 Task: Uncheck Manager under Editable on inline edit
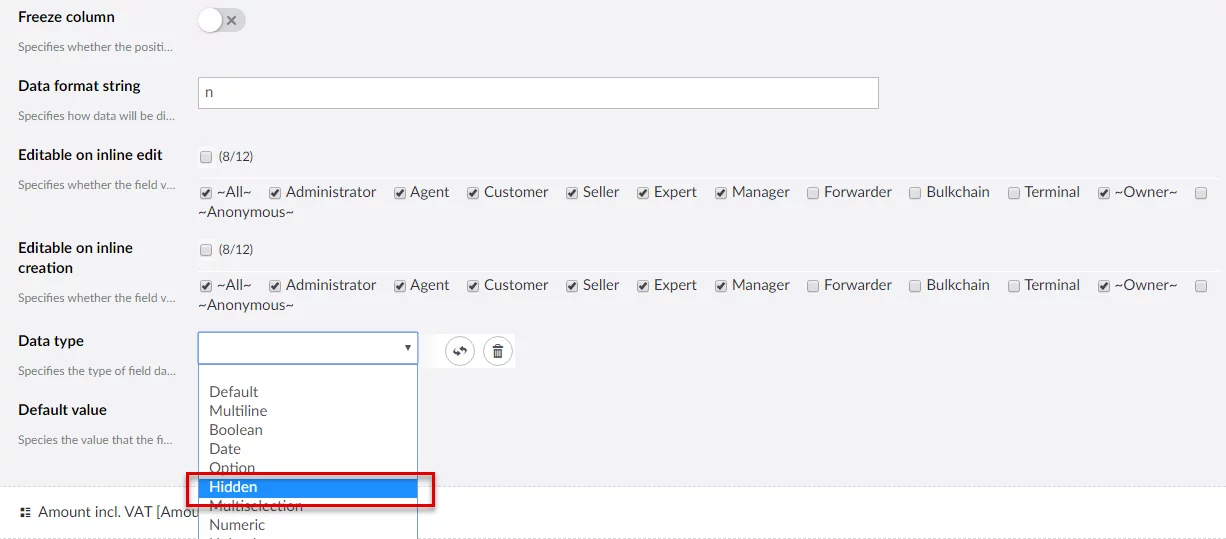click(x=721, y=193)
